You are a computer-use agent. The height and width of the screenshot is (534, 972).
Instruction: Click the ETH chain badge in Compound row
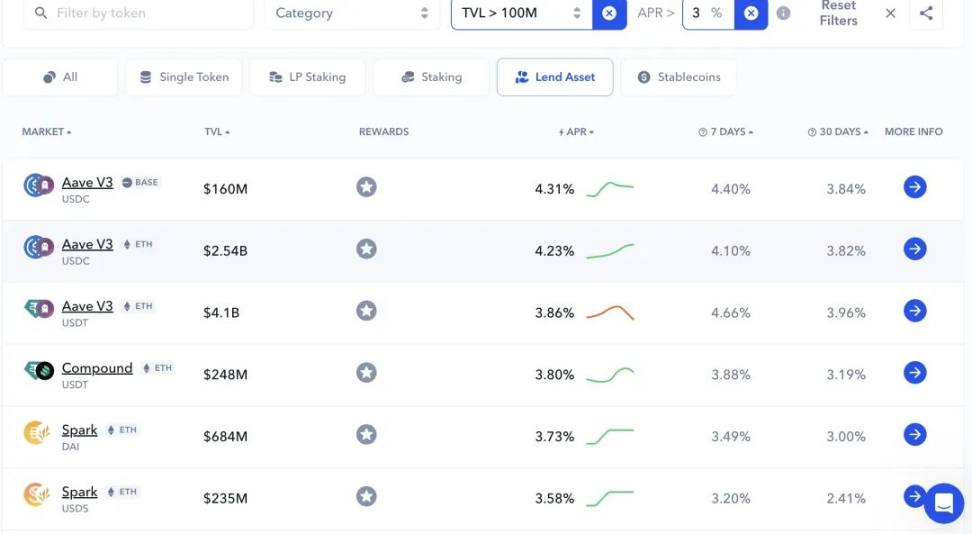point(157,368)
